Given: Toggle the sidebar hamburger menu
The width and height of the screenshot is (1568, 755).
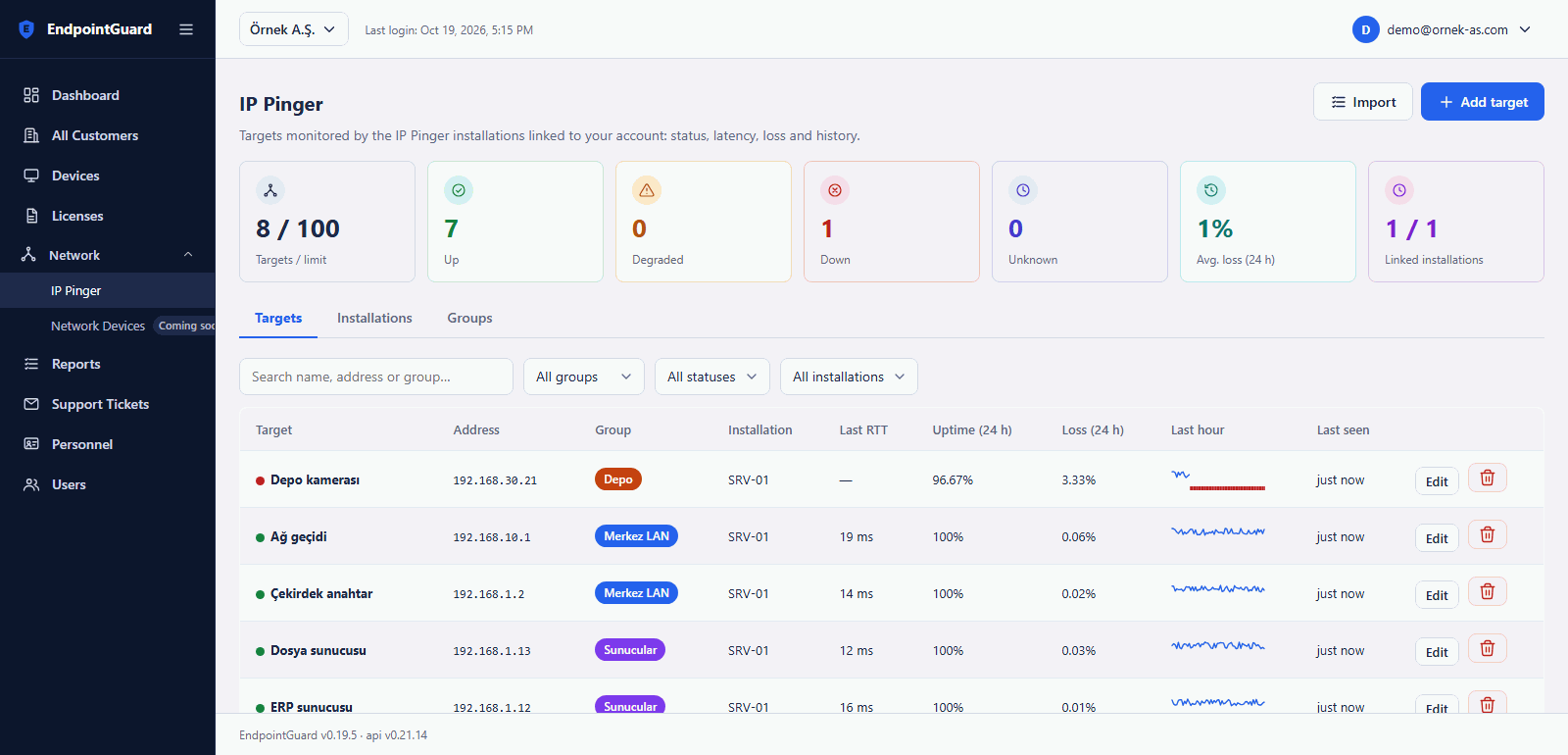Looking at the screenshot, I should (x=186, y=29).
